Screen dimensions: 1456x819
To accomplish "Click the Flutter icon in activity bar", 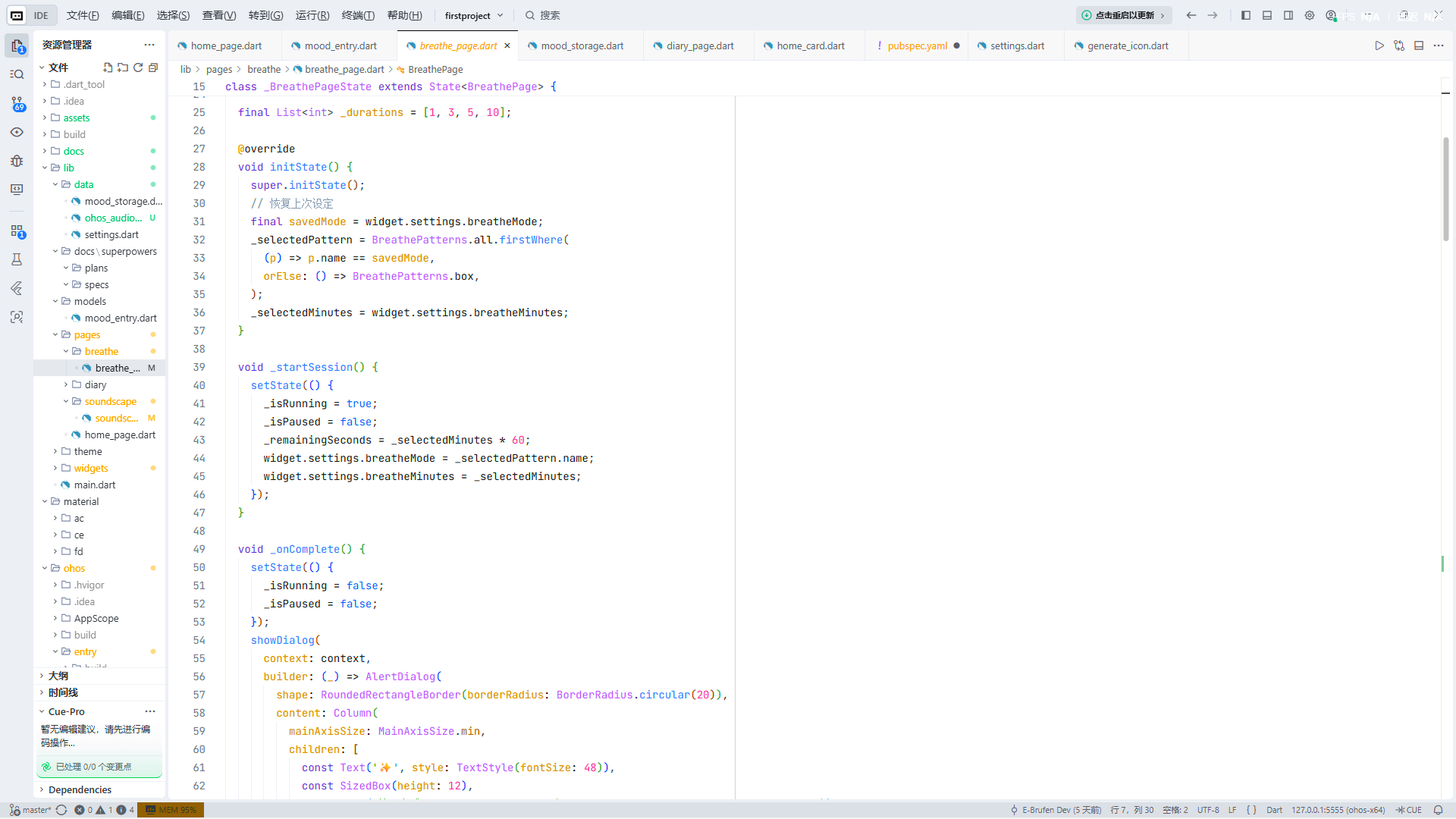I will tap(17, 288).
